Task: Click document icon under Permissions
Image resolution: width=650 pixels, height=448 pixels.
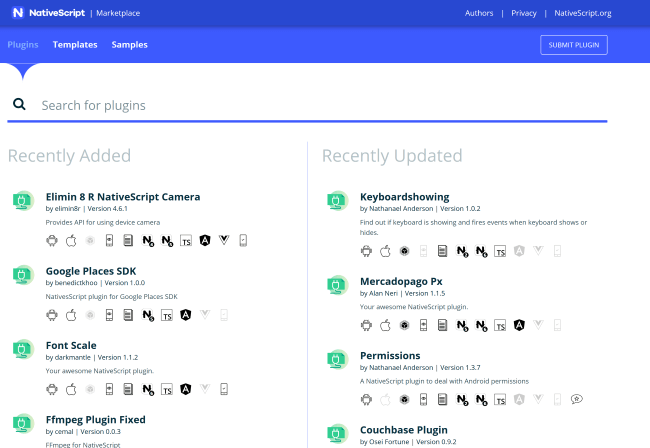Action: pyautogui.click(x=443, y=400)
